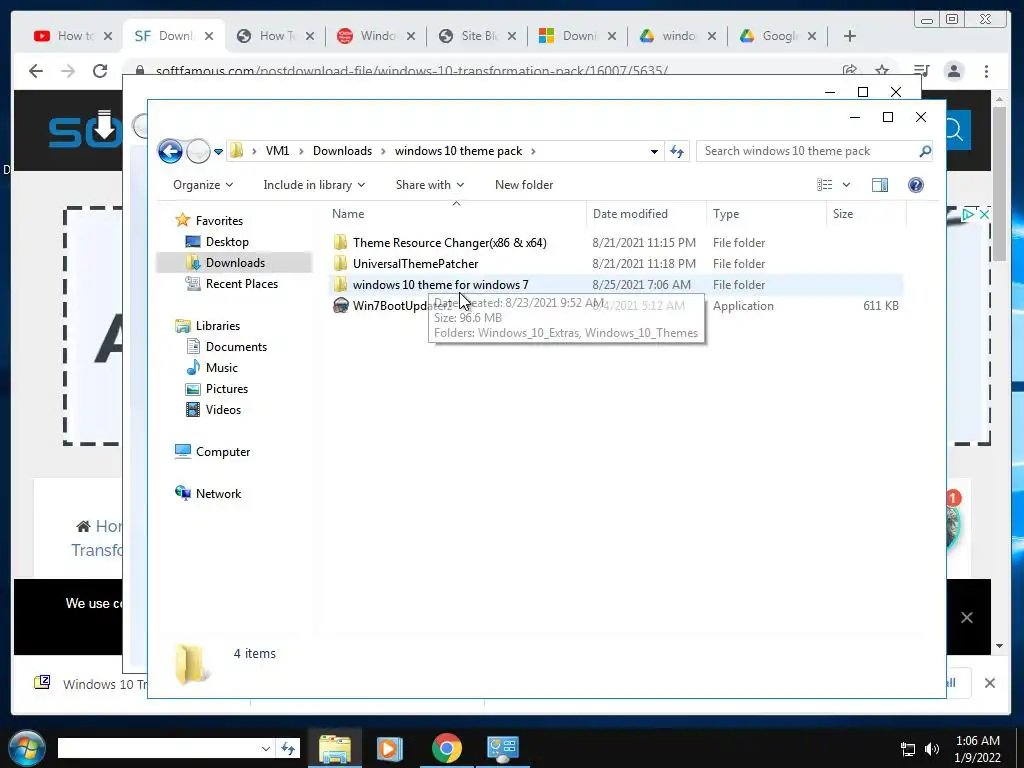
Task: Open Desktop in the navigation pane
Action: pyautogui.click(x=227, y=242)
